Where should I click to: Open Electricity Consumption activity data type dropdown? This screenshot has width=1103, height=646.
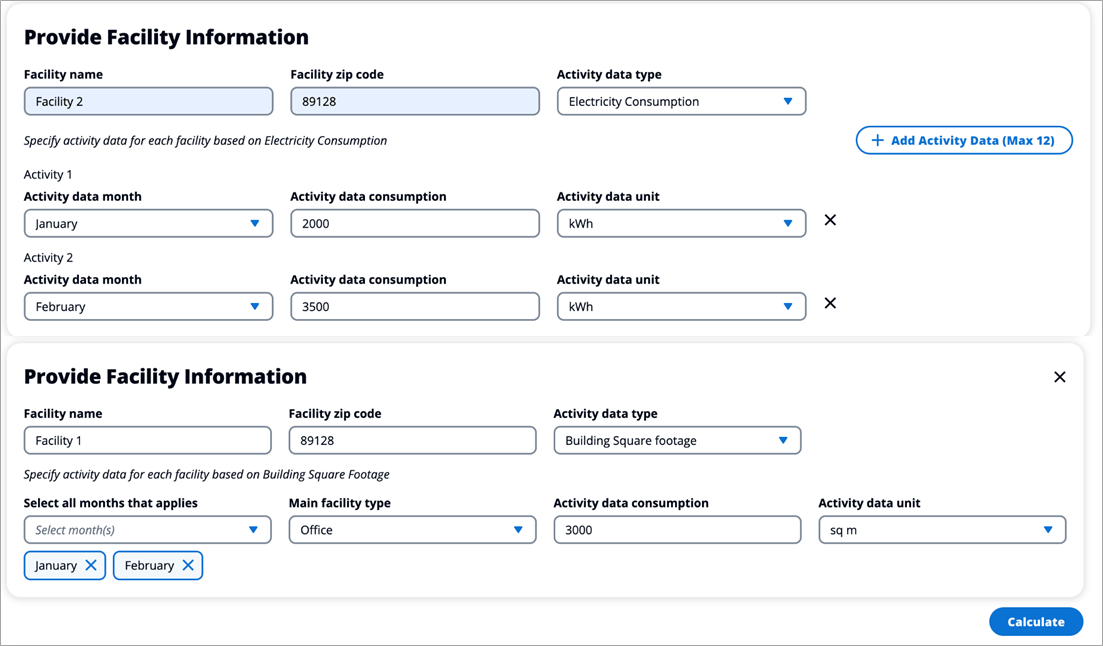coord(681,102)
